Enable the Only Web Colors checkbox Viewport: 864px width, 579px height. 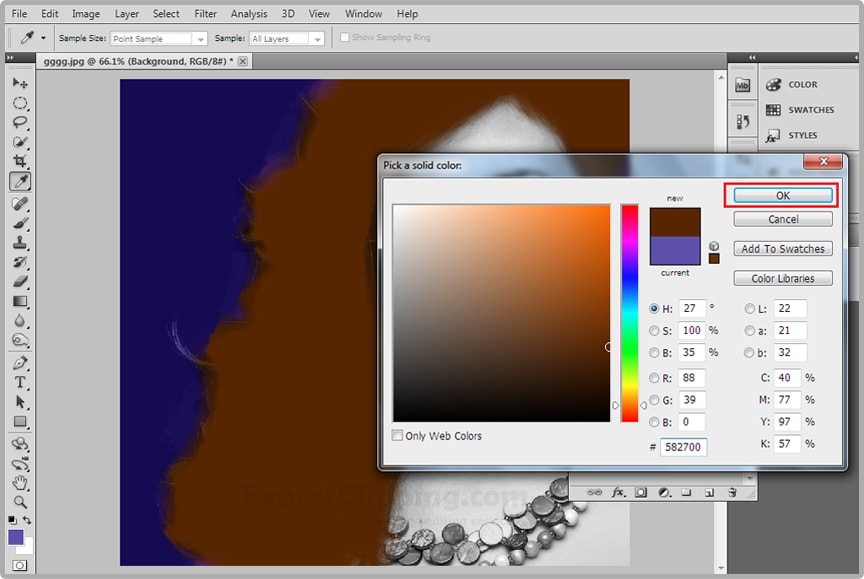pos(398,436)
